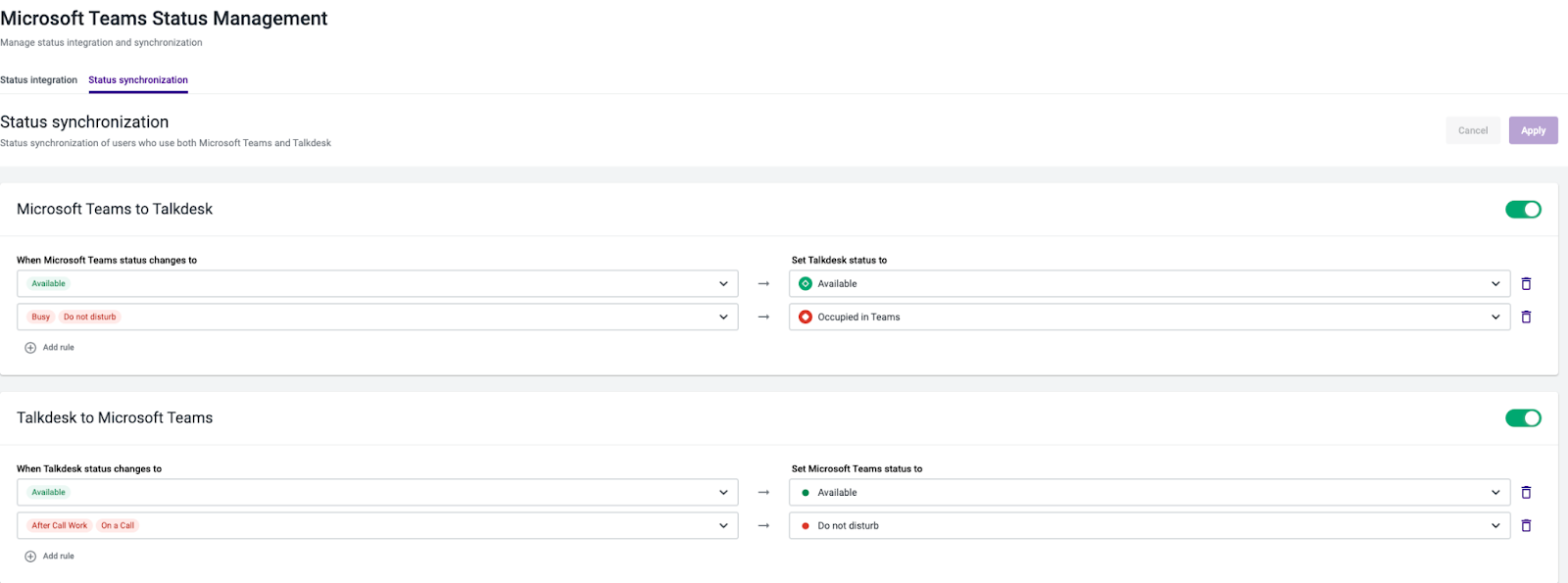Delete the Occupied in Teams rule
Viewport: 1568px width, 583px height.
click(1526, 317)
